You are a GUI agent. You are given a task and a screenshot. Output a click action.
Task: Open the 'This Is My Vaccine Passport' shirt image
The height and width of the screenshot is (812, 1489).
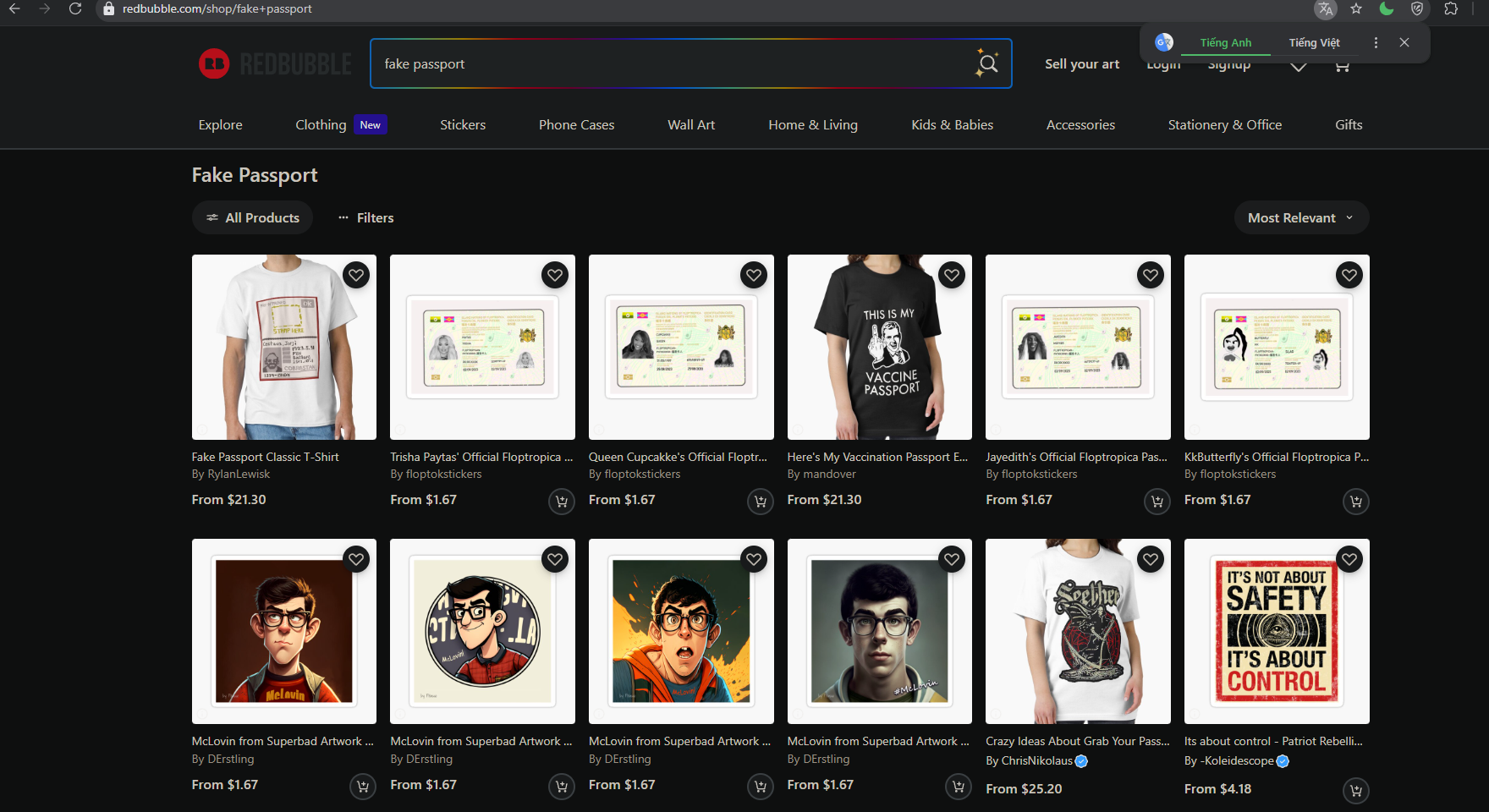point(880,347)
